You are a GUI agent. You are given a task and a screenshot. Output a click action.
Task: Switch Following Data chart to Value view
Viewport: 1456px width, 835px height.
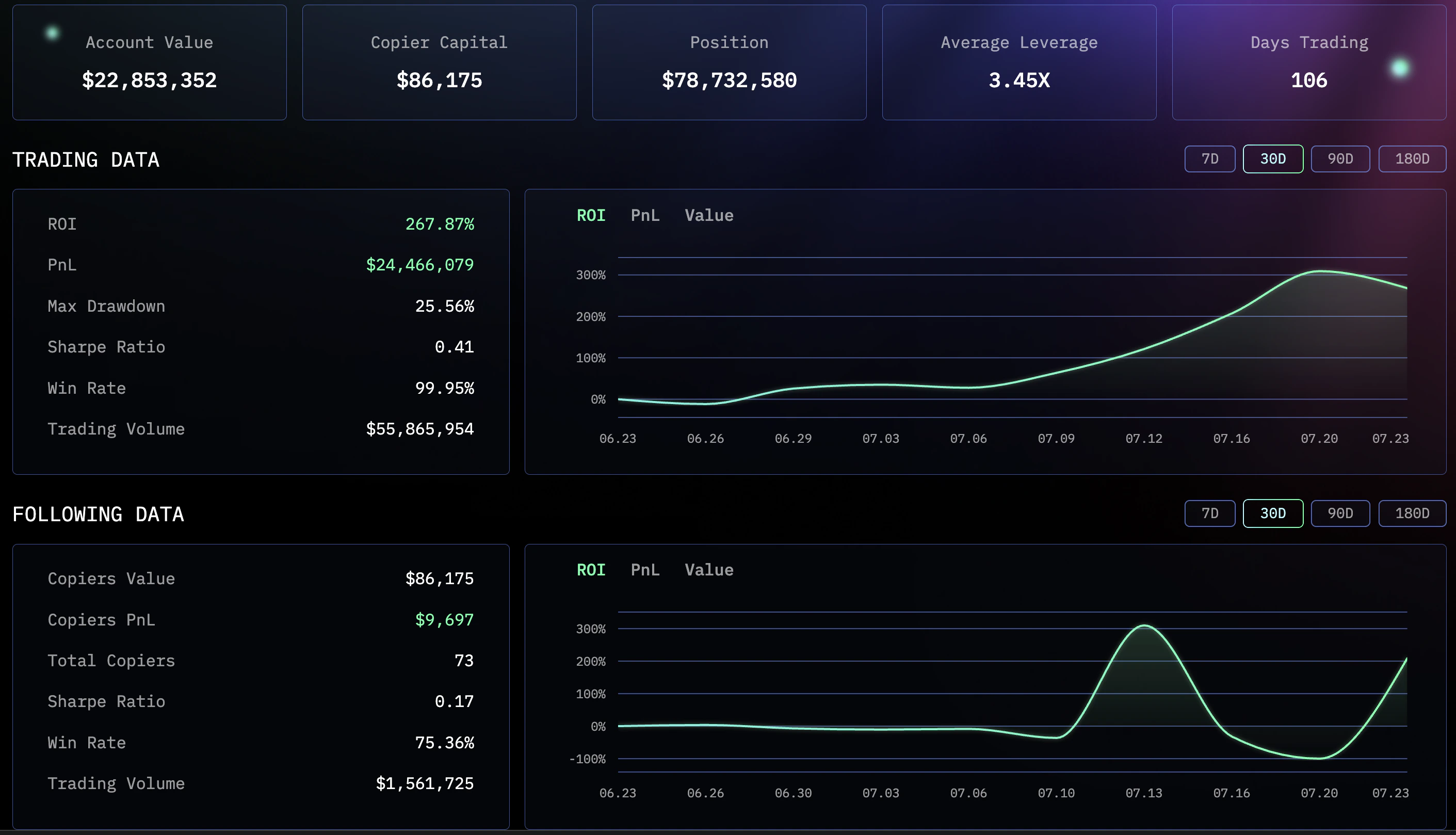click(709, 569)
